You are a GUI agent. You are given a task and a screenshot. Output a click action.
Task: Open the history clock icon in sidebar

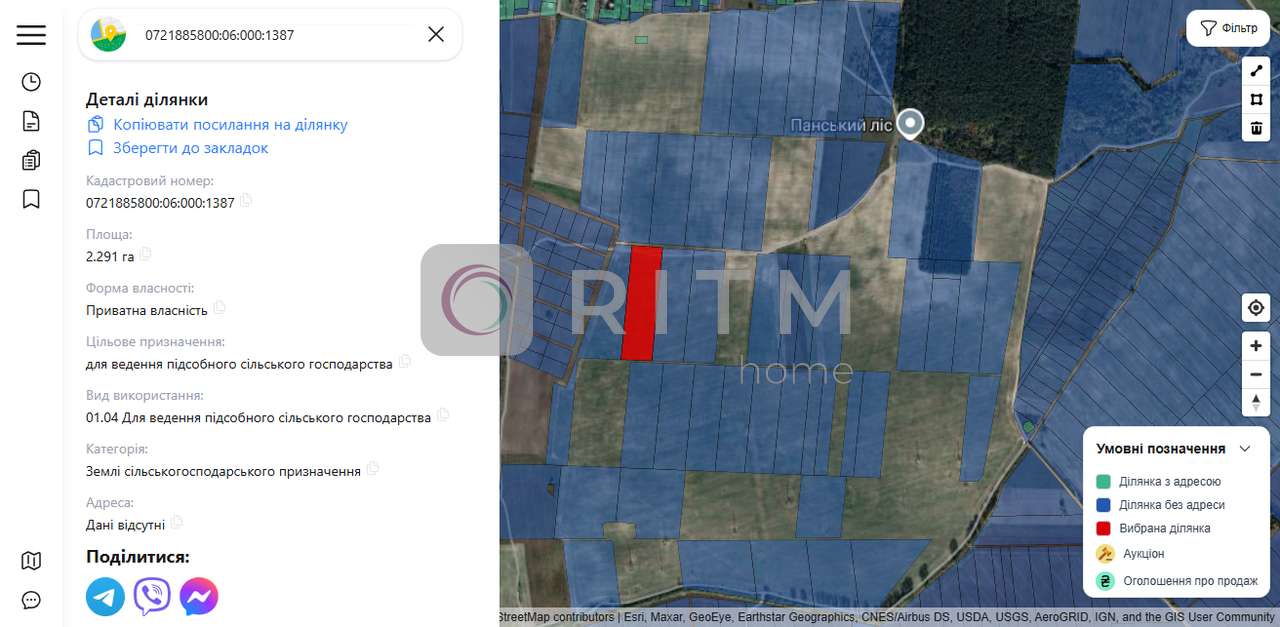tap(31, 82)
